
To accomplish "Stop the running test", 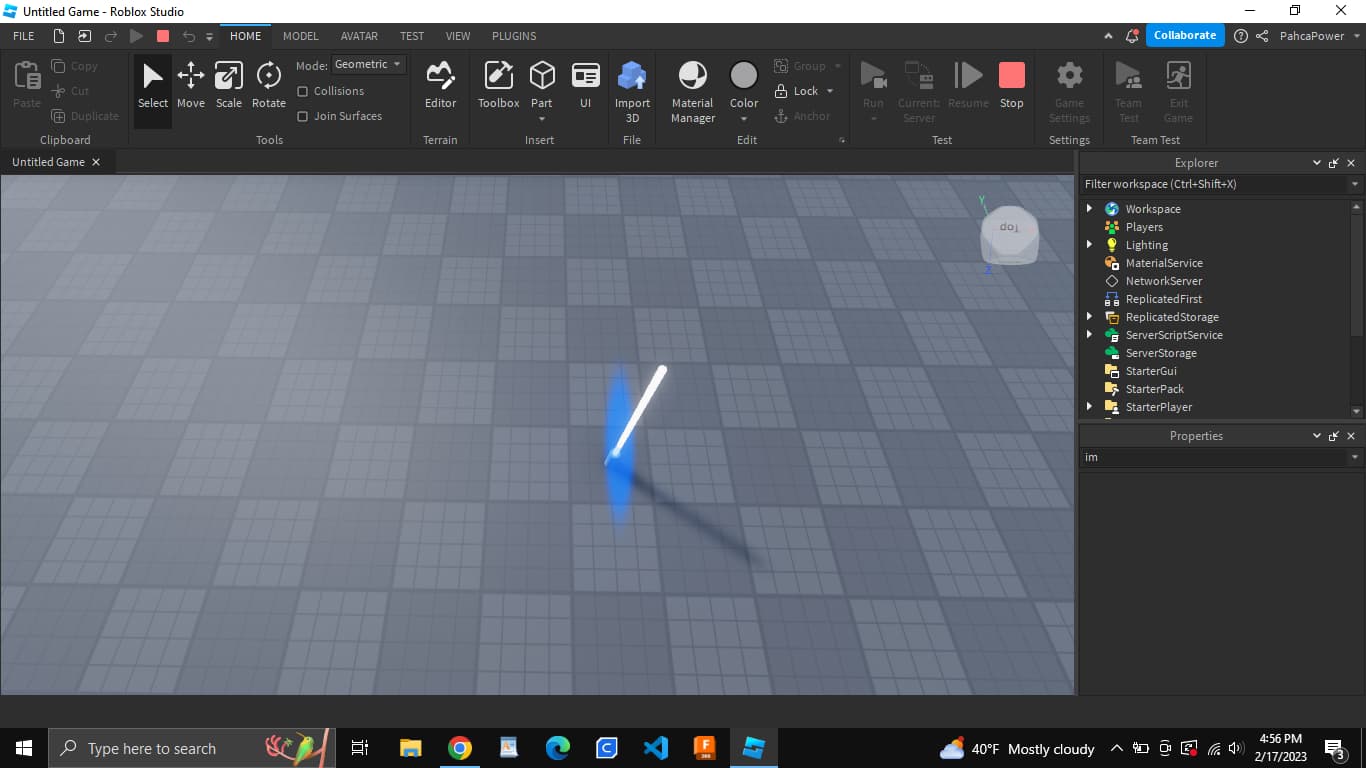I will (1012, 87).
